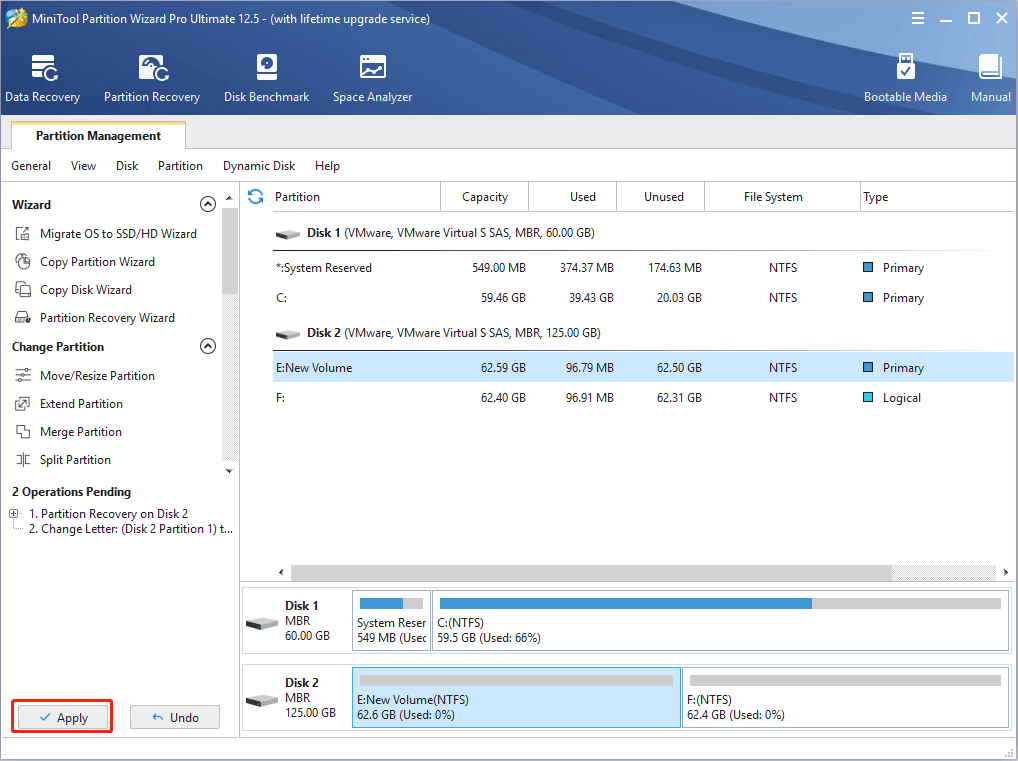Viewport: 1018px width, 761px height.
Task: Select the E:New Volume partition row
Action: pyautogui.click(x=643, y=368)
